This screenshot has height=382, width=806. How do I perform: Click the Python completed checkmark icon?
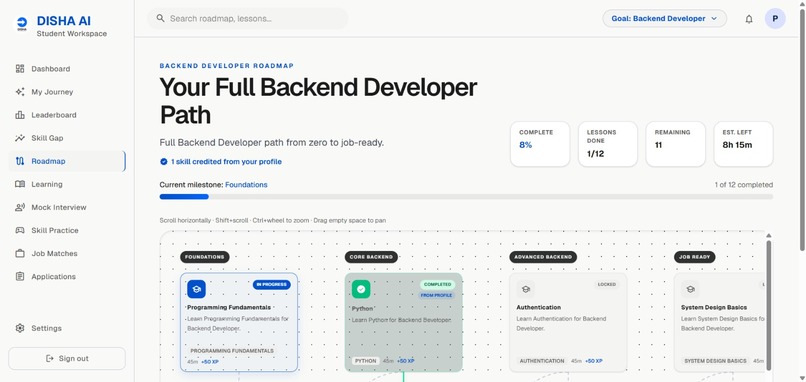(361, 289)
